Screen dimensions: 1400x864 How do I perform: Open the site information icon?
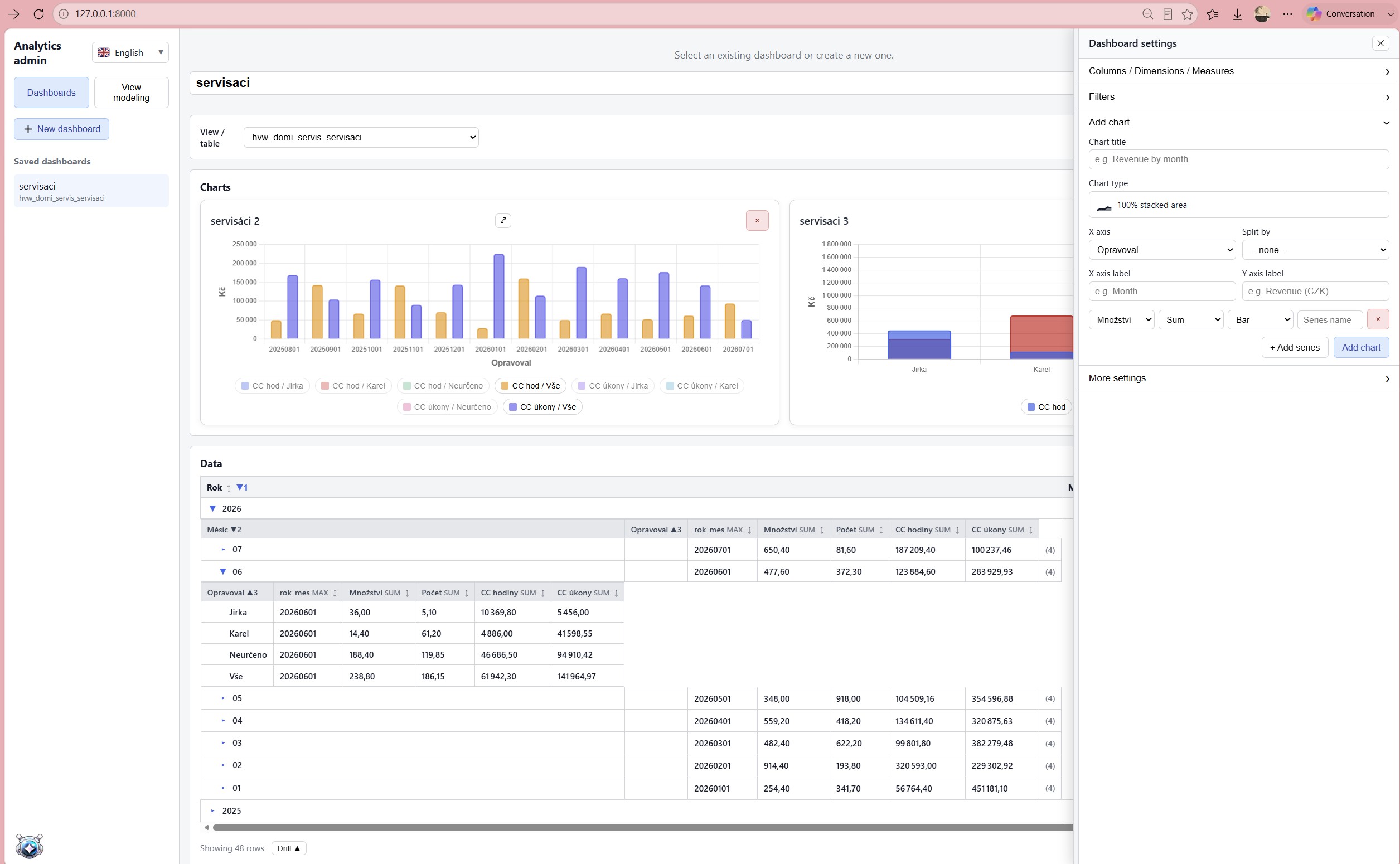pos(64,14)
